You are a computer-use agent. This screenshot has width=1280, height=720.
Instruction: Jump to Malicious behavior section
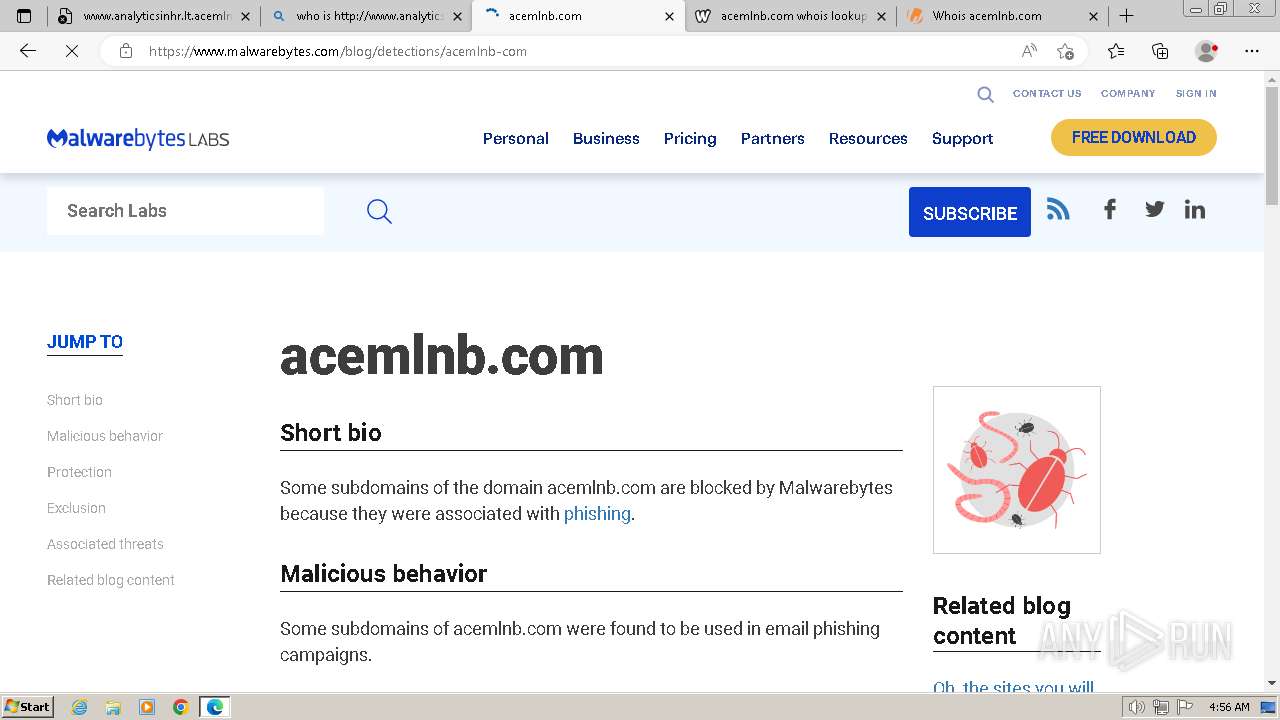click(x=105, y=436)
